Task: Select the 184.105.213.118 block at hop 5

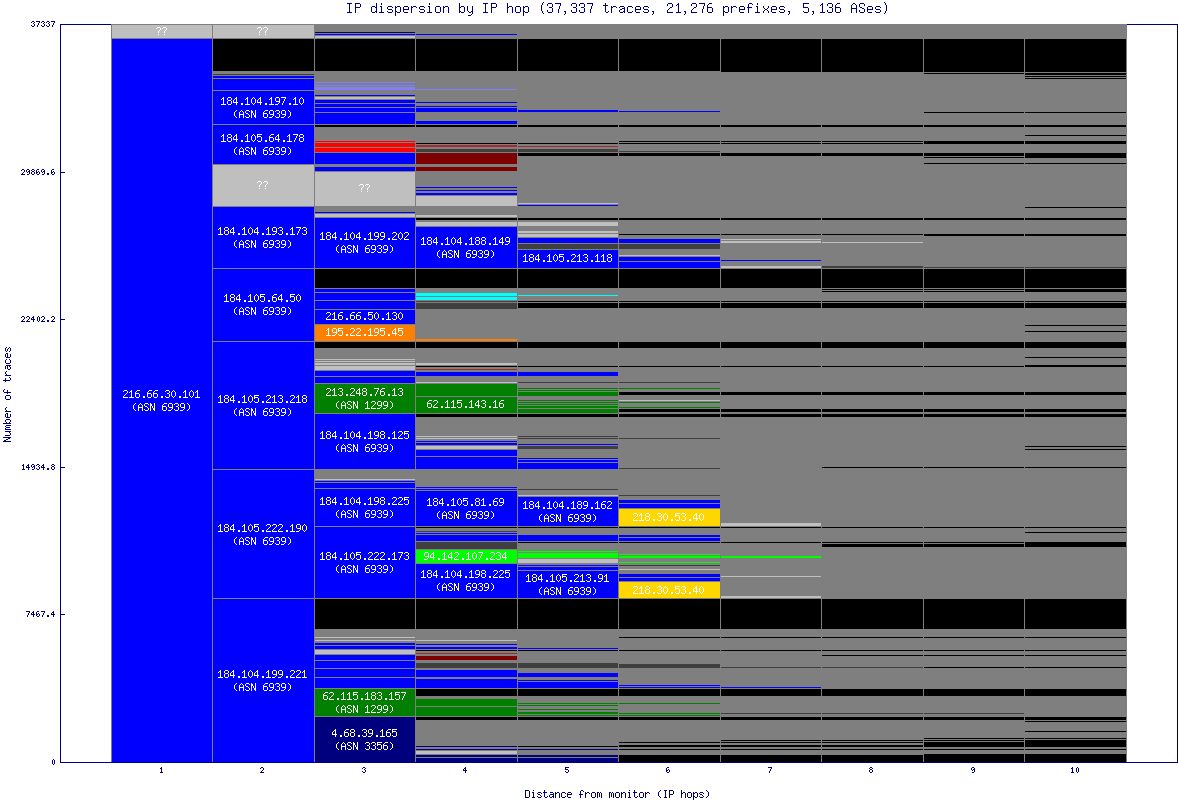Action: pos(569,259)
